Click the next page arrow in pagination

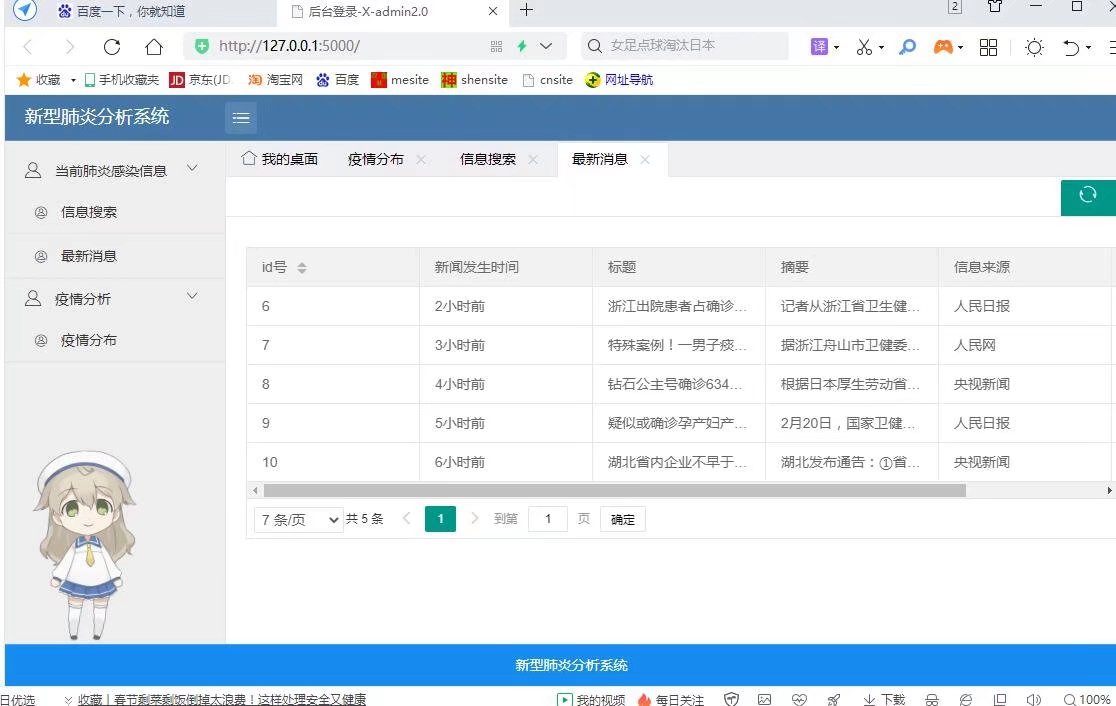pos(475,518)
